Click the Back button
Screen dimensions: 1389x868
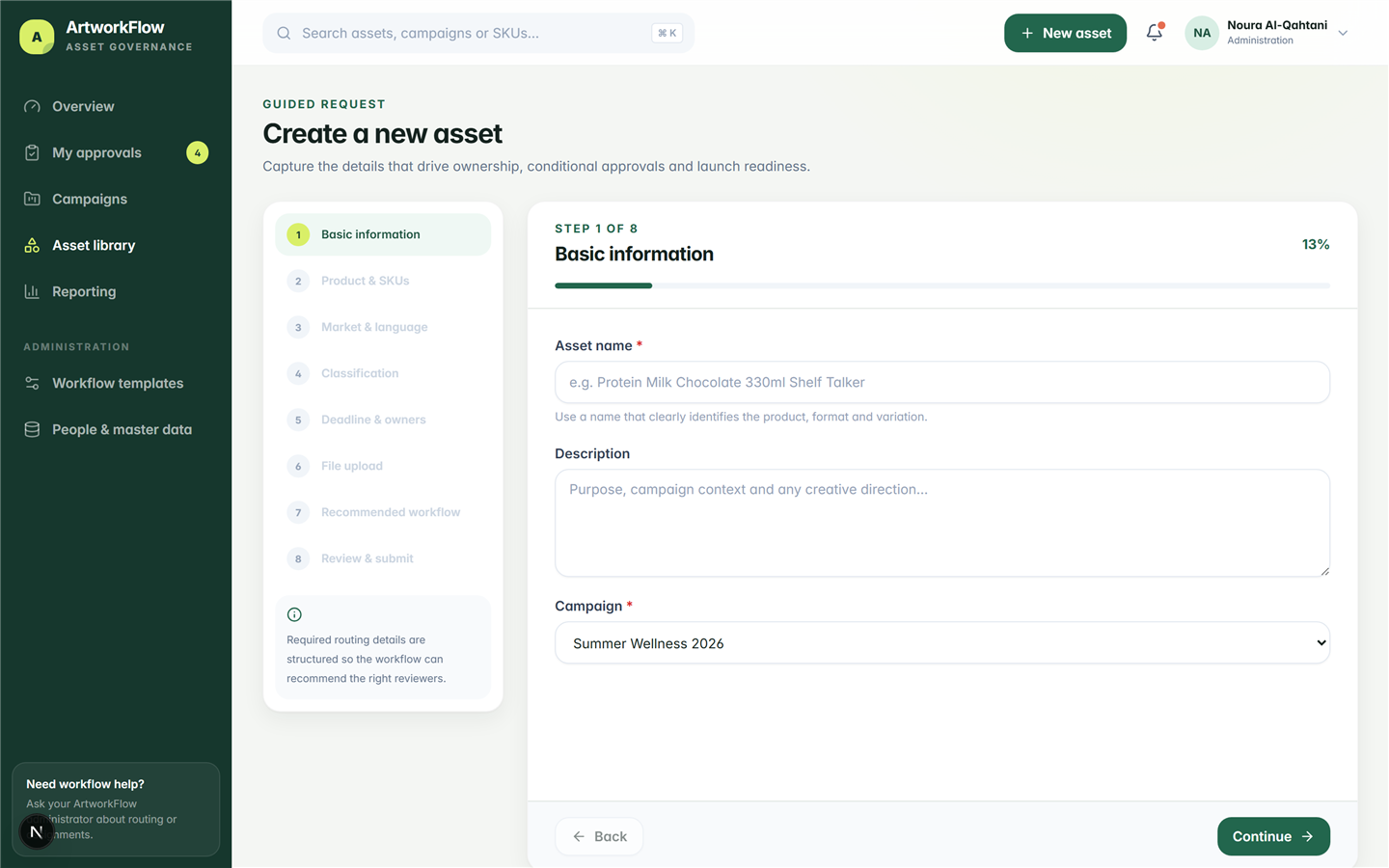coord(599,836)
